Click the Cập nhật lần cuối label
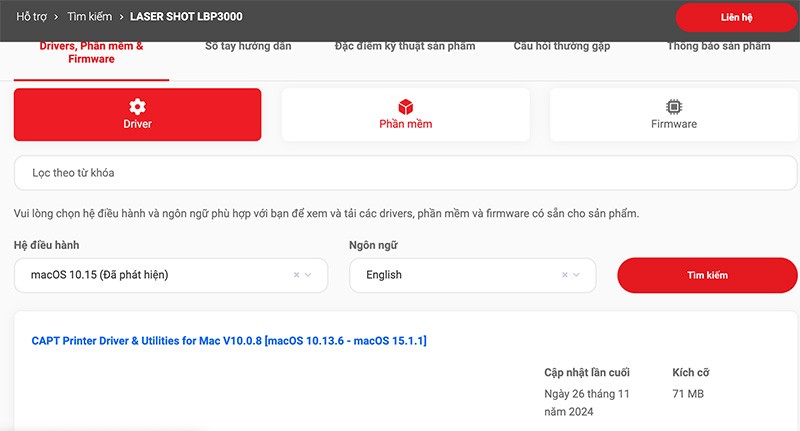Image resolution: width=800 pixels, height=431 pixels. (587, 372)
